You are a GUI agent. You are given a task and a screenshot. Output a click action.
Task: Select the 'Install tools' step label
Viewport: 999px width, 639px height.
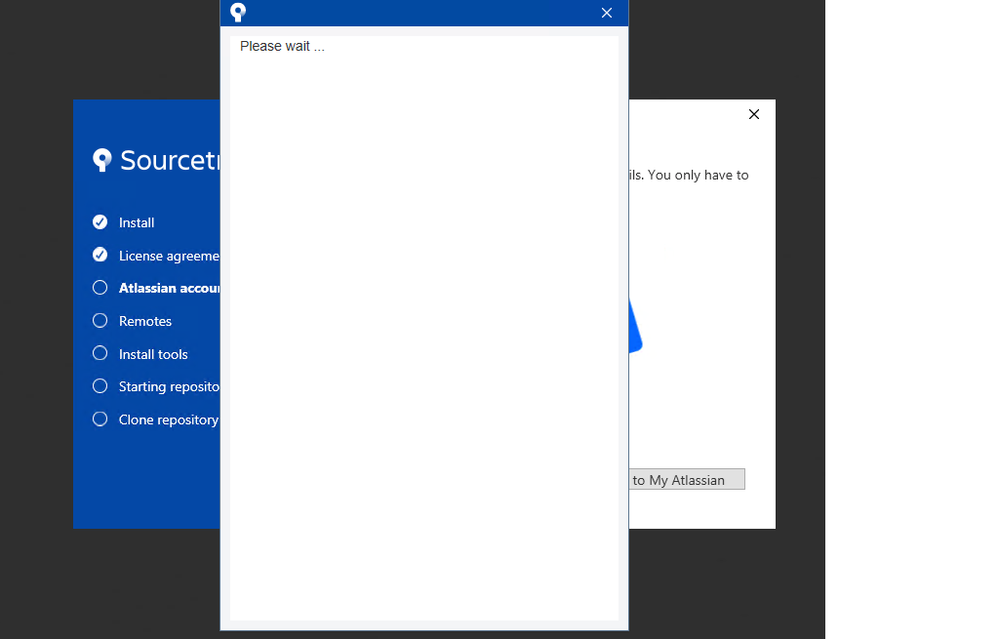click(x=153, y=354)
